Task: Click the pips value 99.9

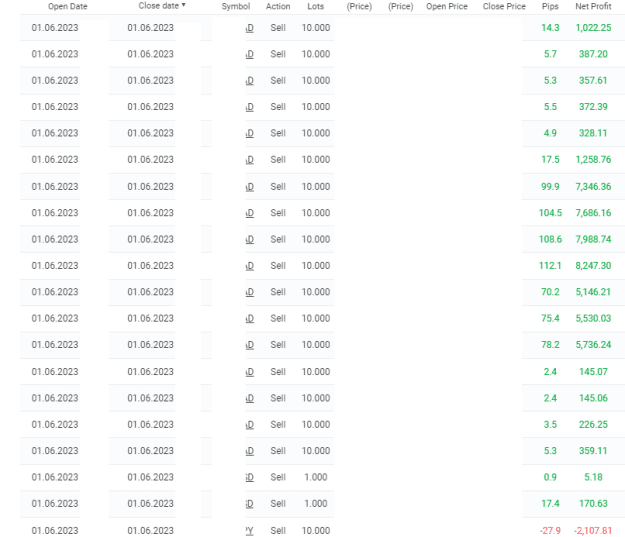Action: point(550,187)
